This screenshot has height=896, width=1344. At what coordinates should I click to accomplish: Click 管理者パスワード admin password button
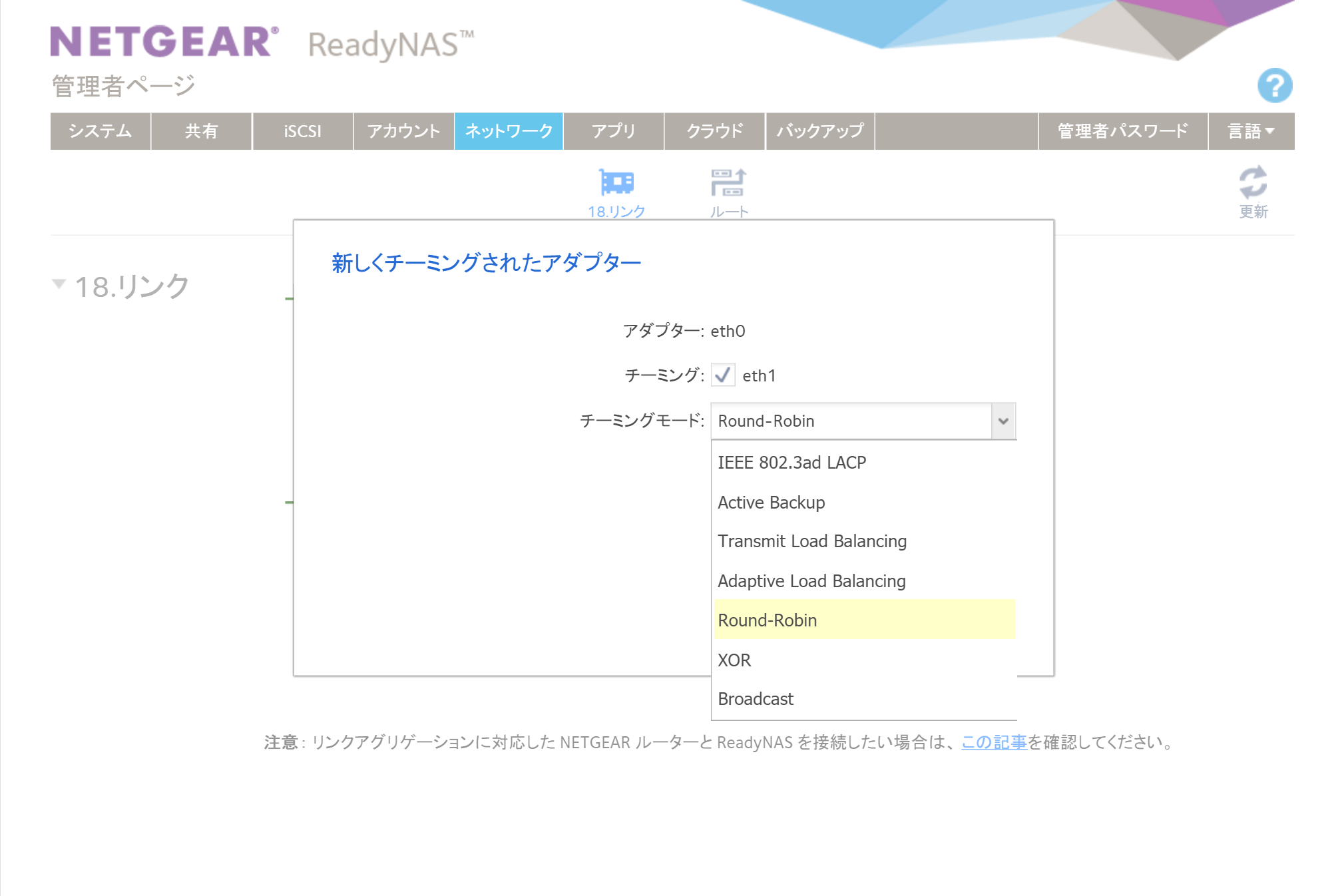click(x=1122, y=131)
